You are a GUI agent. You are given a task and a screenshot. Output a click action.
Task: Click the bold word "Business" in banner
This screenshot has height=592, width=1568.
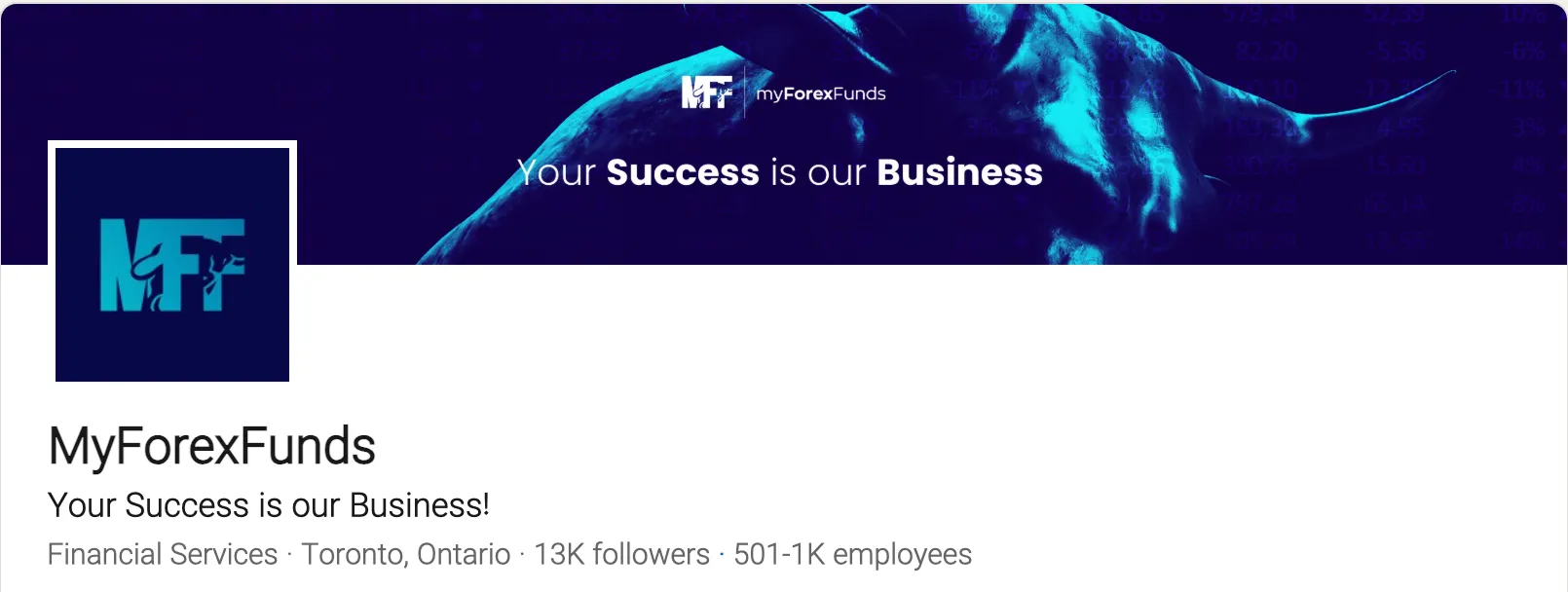tap(959, 172)
